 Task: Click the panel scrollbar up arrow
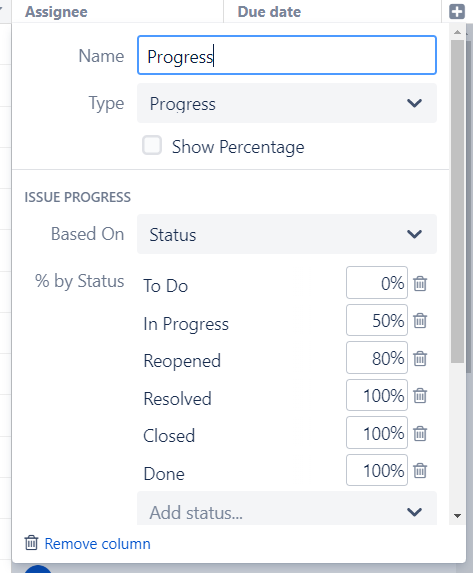pos(457,32)
